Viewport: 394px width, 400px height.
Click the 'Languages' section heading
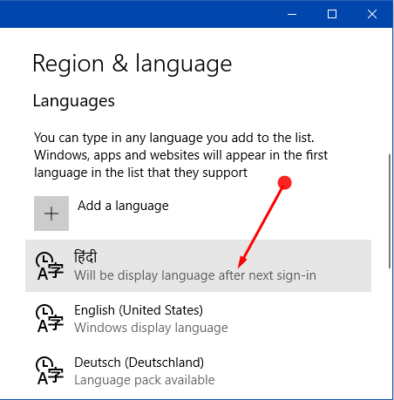[74, 101]
